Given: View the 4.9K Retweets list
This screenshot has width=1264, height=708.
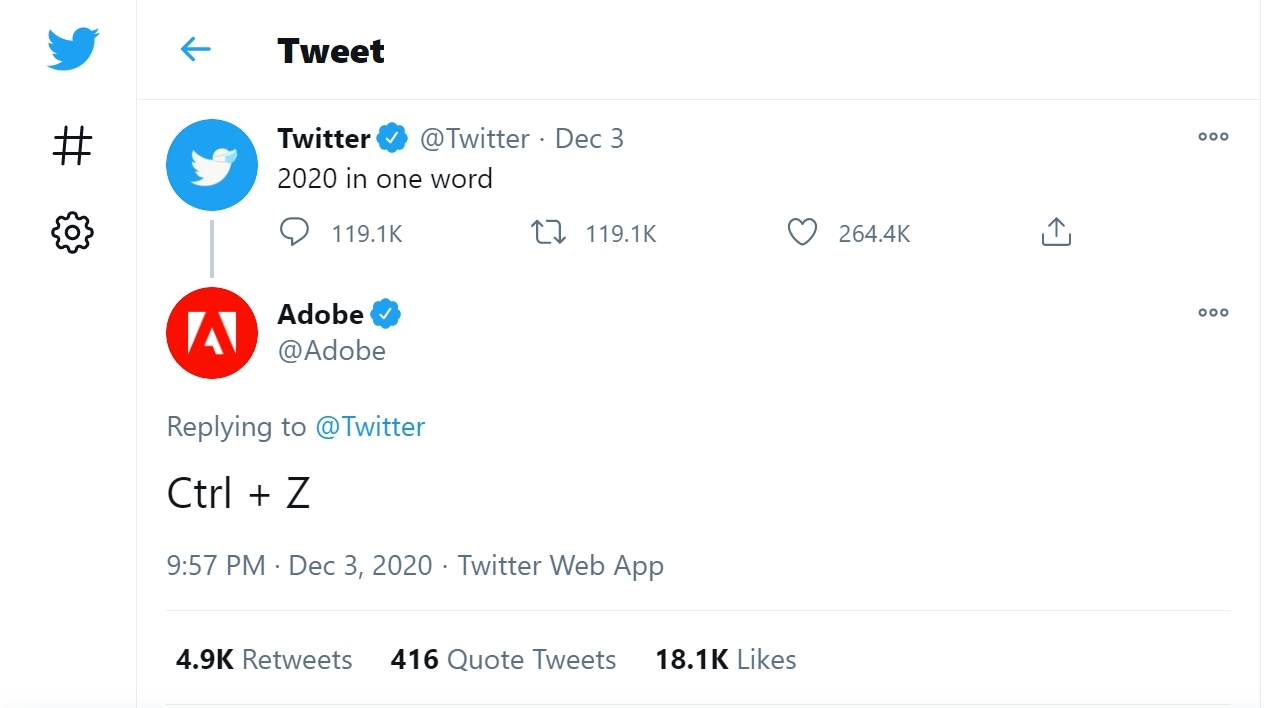Looking at the screenshot, I should click(x=264, y=660).
